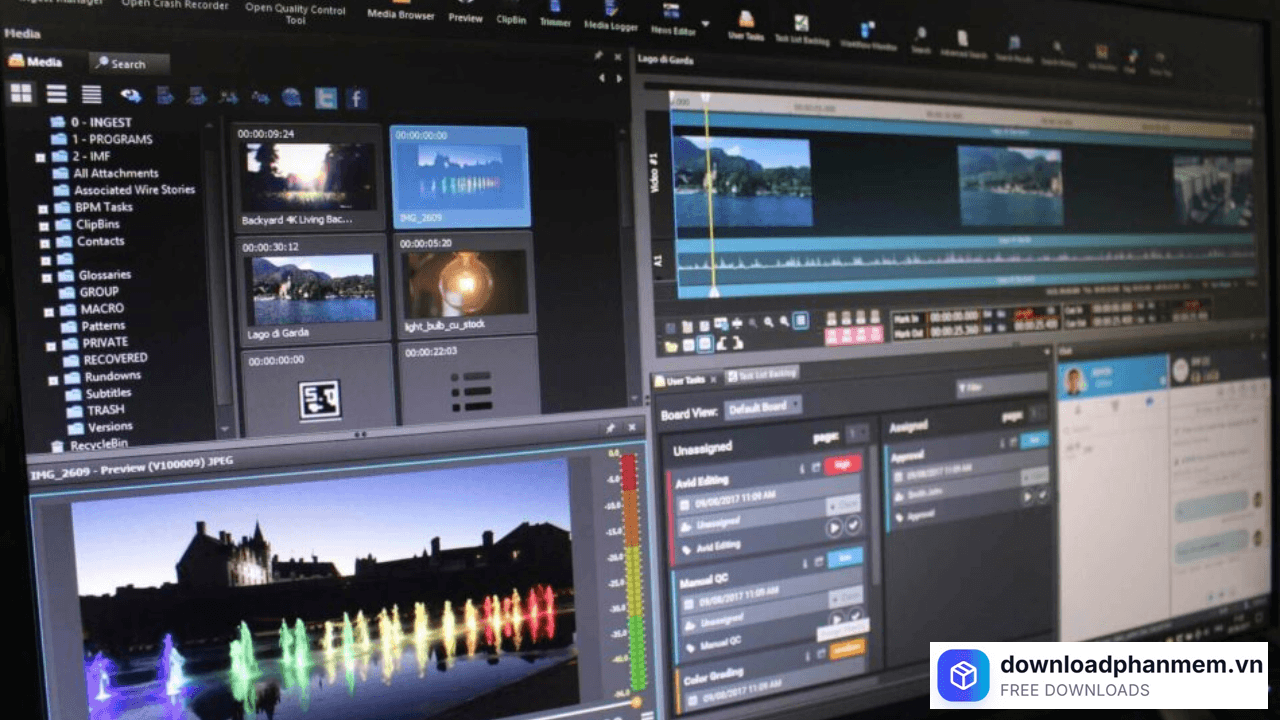This screenshot has width=1280, height=720.
Task: Click the Facebook share icon
Action: pos(357,98)
